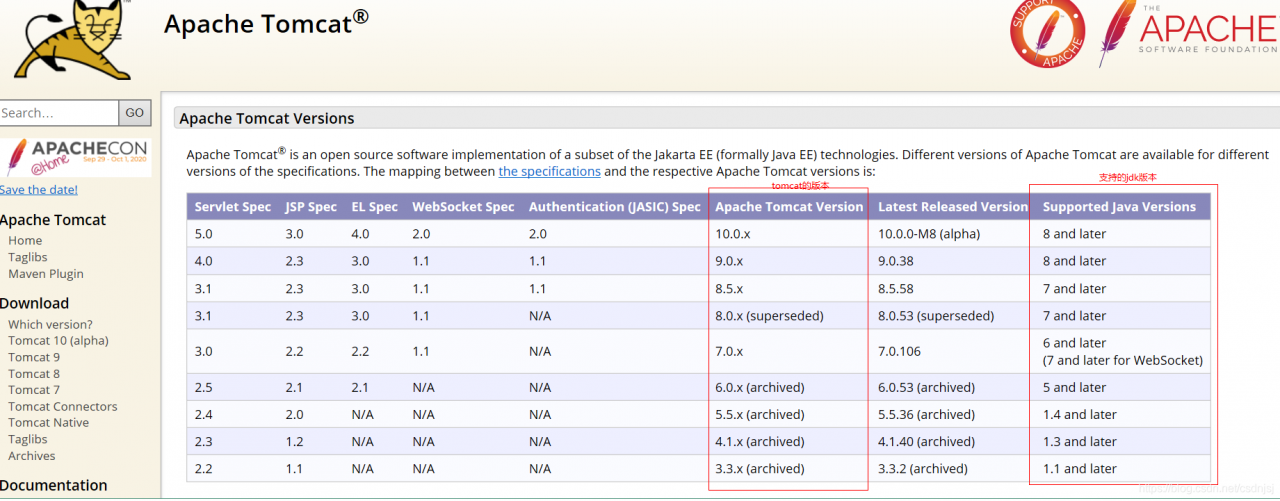Click the JSP Spec column header

point(311,207)
